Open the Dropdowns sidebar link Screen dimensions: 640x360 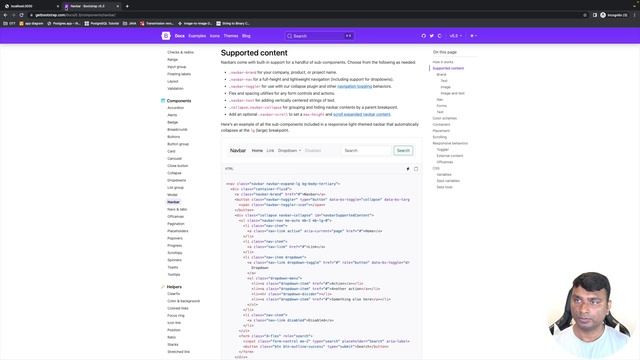[176, 180]
